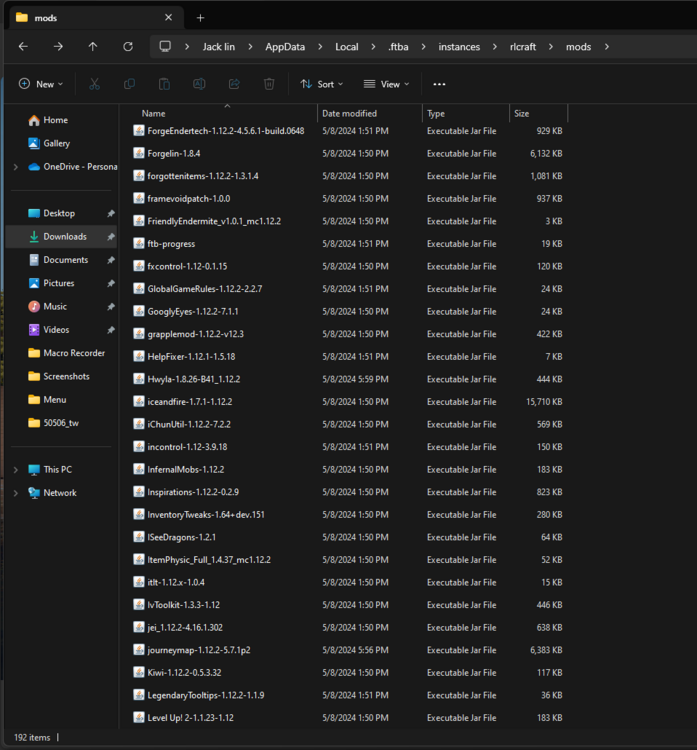Image resolution: width=697 pixels, height=750 pixels.
Task: Click chevron after mods in path
Action: pyautogui.click(x=607, y=47)
